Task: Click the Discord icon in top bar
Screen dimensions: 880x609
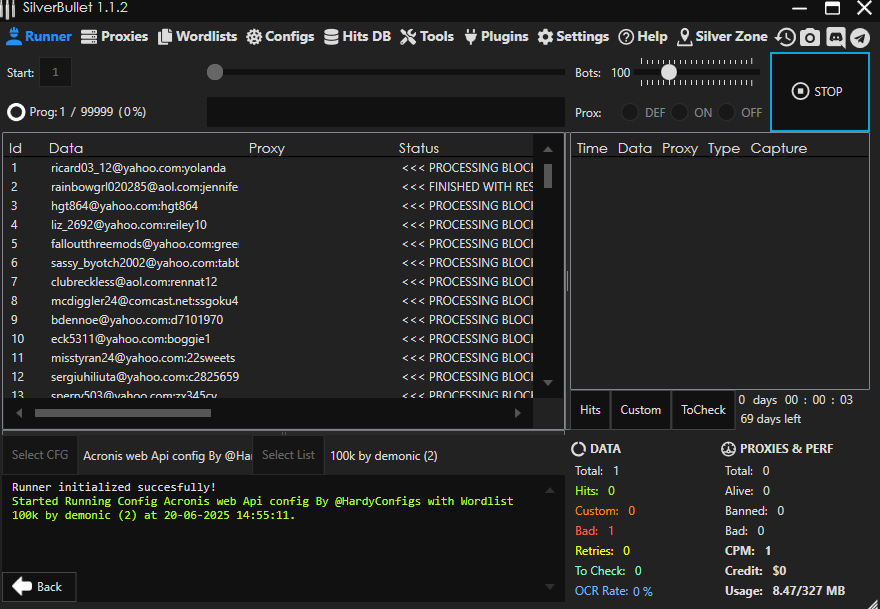Action: coord(835,38)
